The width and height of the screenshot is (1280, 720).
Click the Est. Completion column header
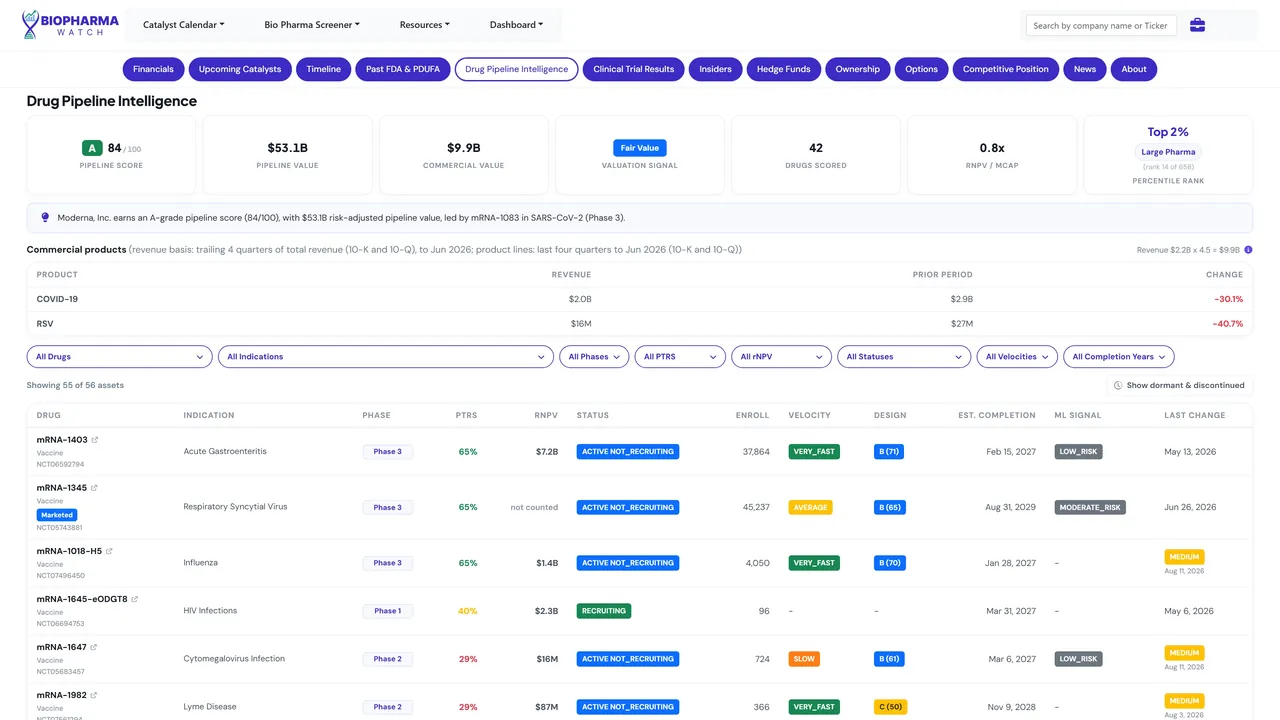pos(997,415)
